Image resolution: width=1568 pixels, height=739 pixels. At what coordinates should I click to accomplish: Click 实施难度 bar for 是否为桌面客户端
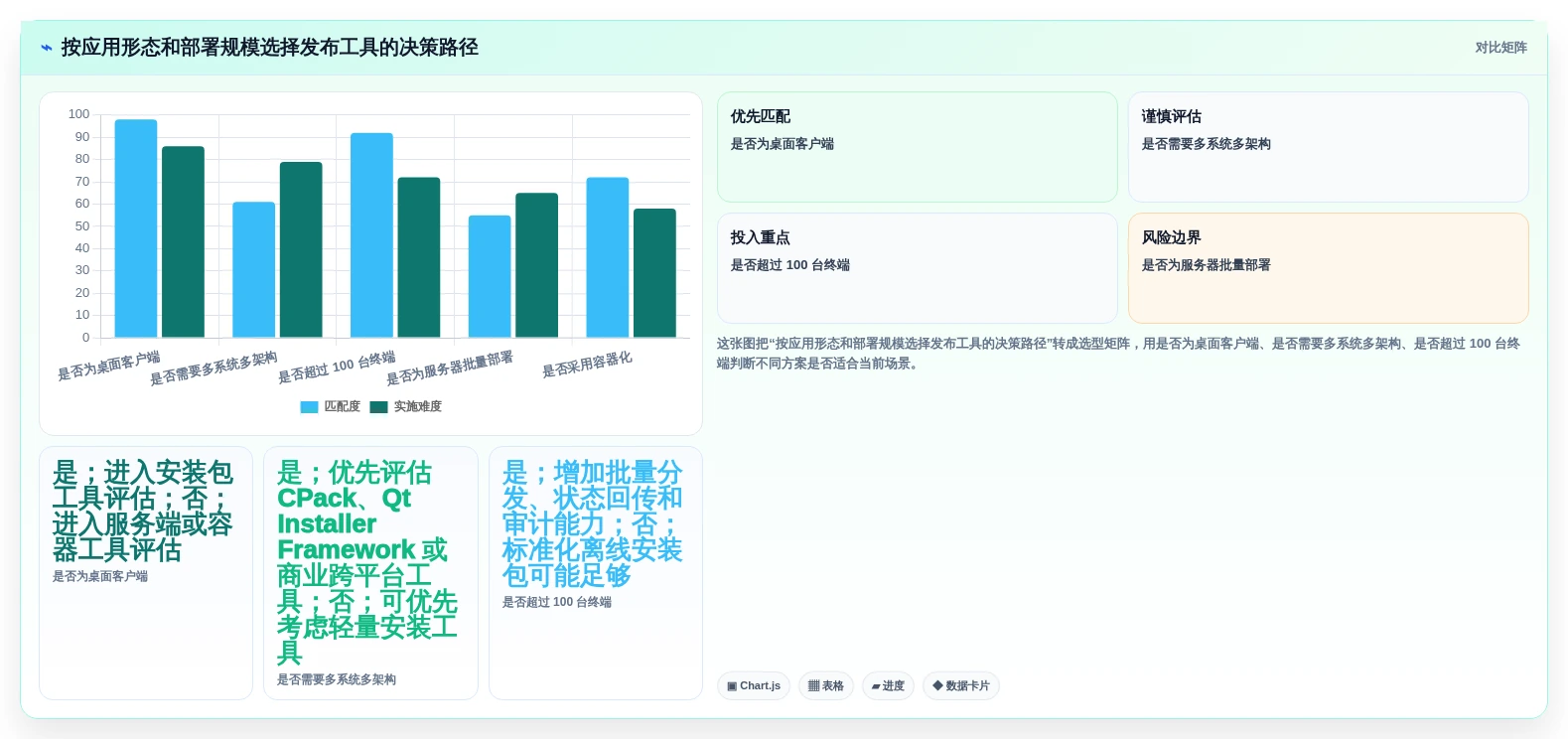point(183,242)
